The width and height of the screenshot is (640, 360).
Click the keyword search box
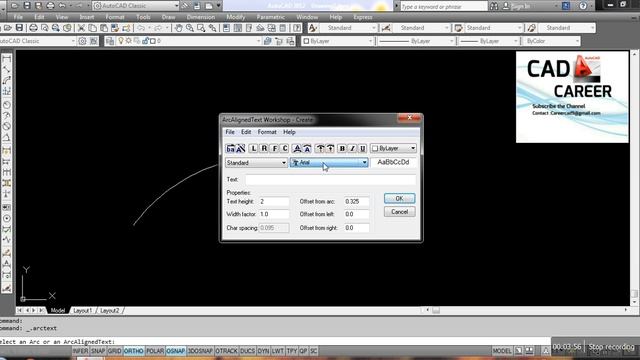click(x=443, y=6)
